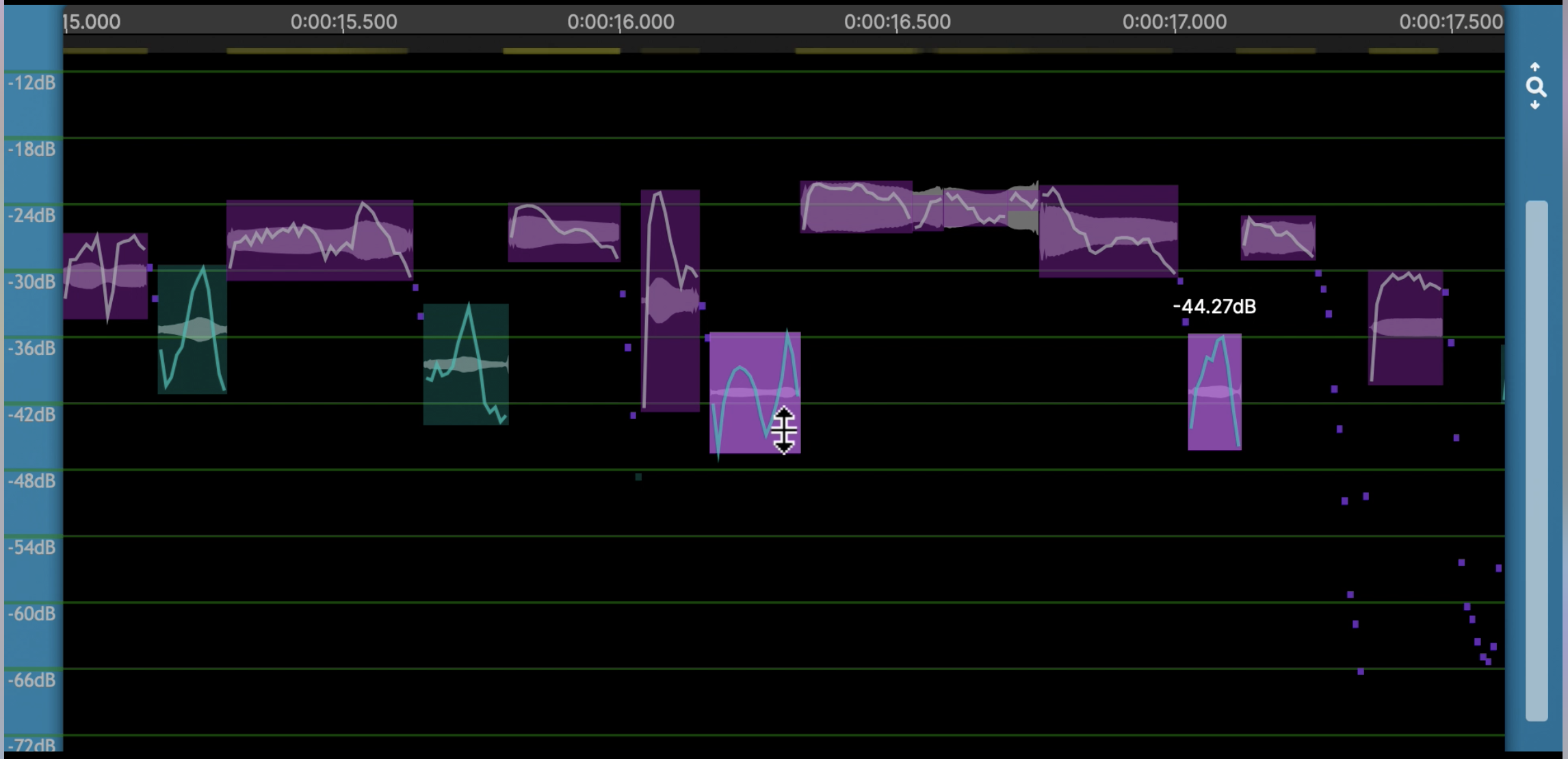
Task: Click the 0:00:17.000 timeline ruler marker
Action: pyautogui.click(x=1174, y=22)
